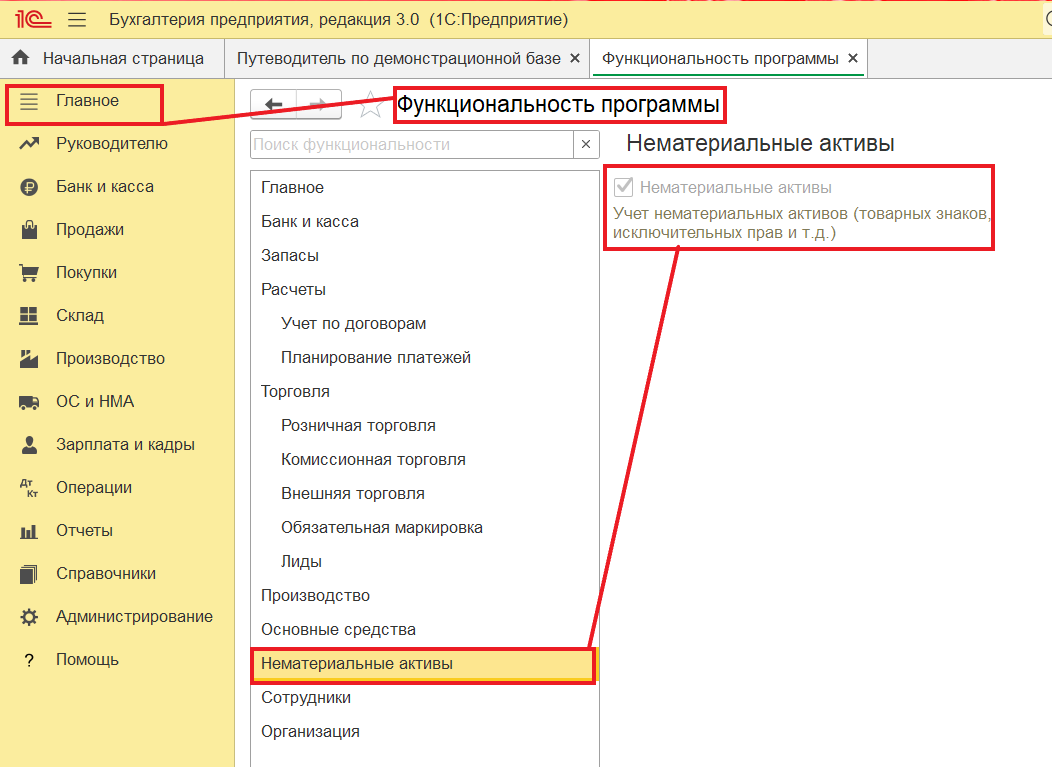Image resolution: width=1052 pixels, height=767 pixels.
Task: Close the Путеводитель по демонстрационной базе tab
Action: click(x=575, y=58)
